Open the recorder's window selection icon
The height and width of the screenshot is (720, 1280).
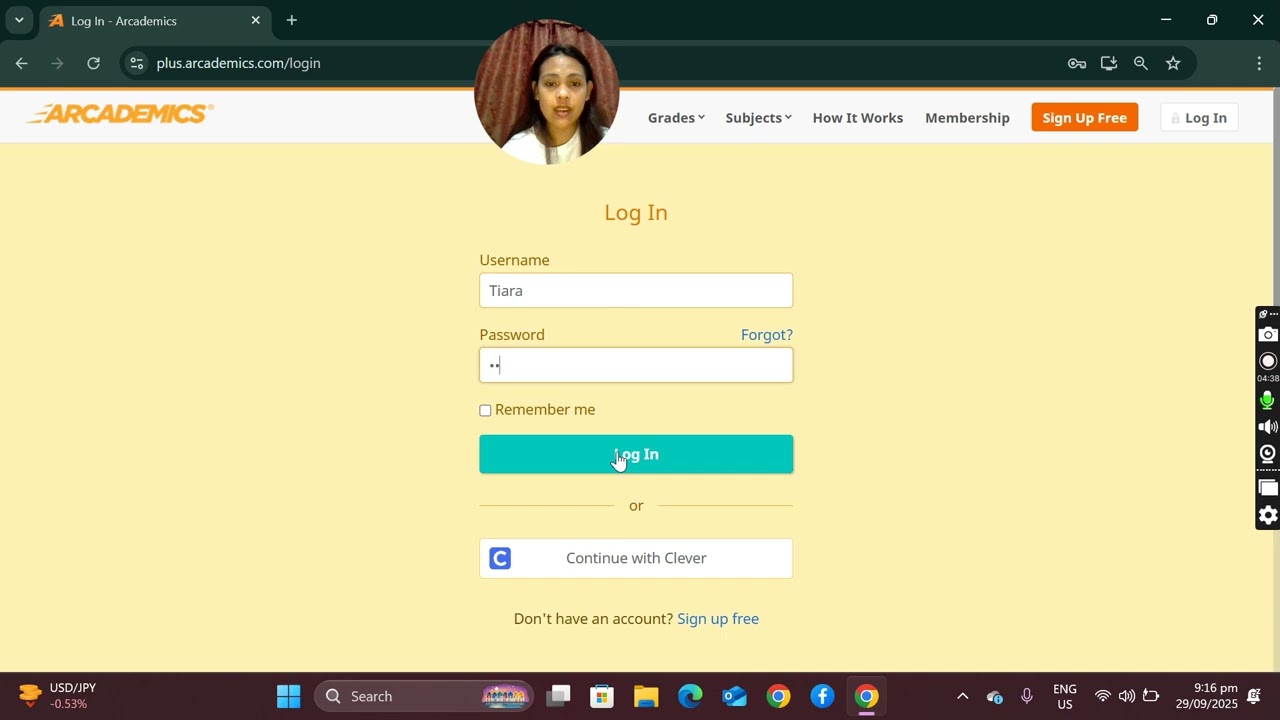(1268, 488)
